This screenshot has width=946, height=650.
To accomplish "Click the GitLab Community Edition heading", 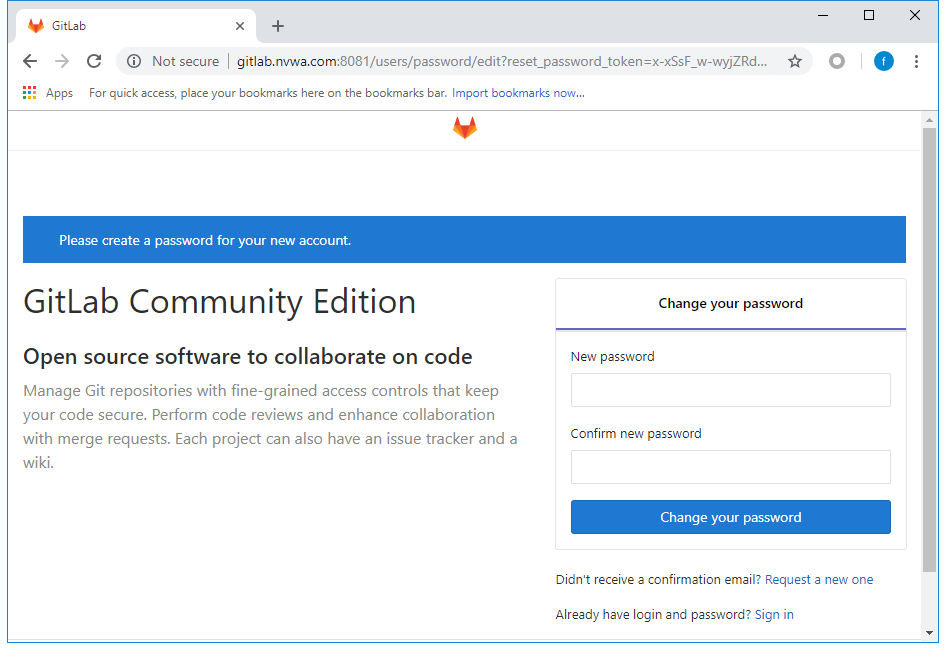I will click(x=220, y=301).
